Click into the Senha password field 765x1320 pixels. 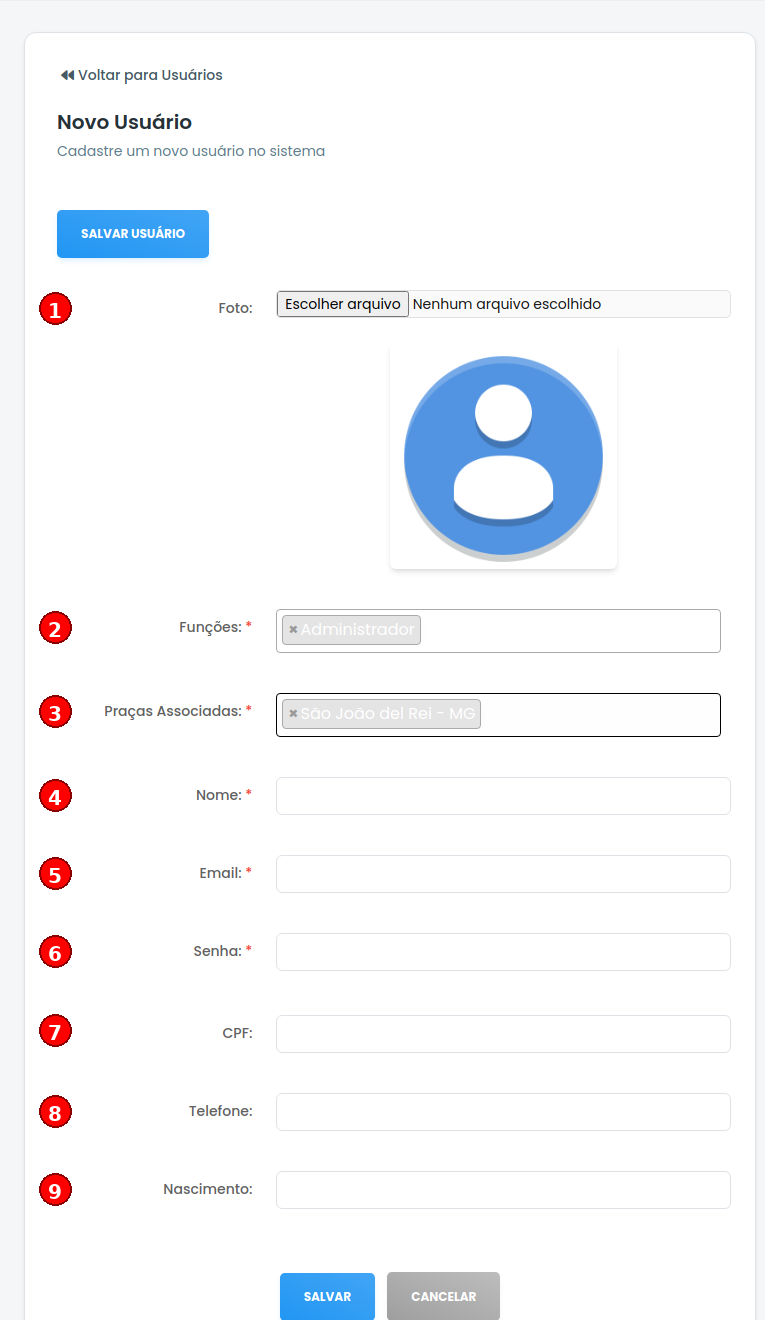pyautogui.click(x=503, y=952)
